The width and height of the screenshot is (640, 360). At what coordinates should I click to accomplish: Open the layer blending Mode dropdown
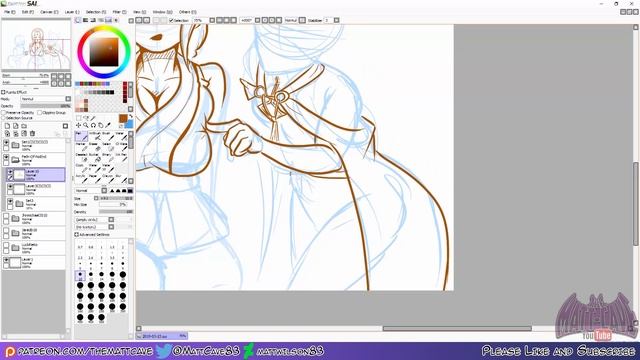tap(68, 99)
